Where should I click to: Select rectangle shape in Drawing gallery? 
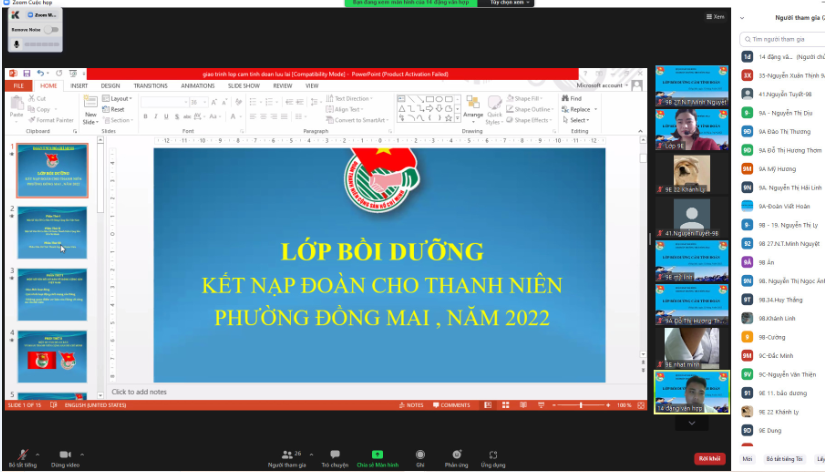coord(430,99)
